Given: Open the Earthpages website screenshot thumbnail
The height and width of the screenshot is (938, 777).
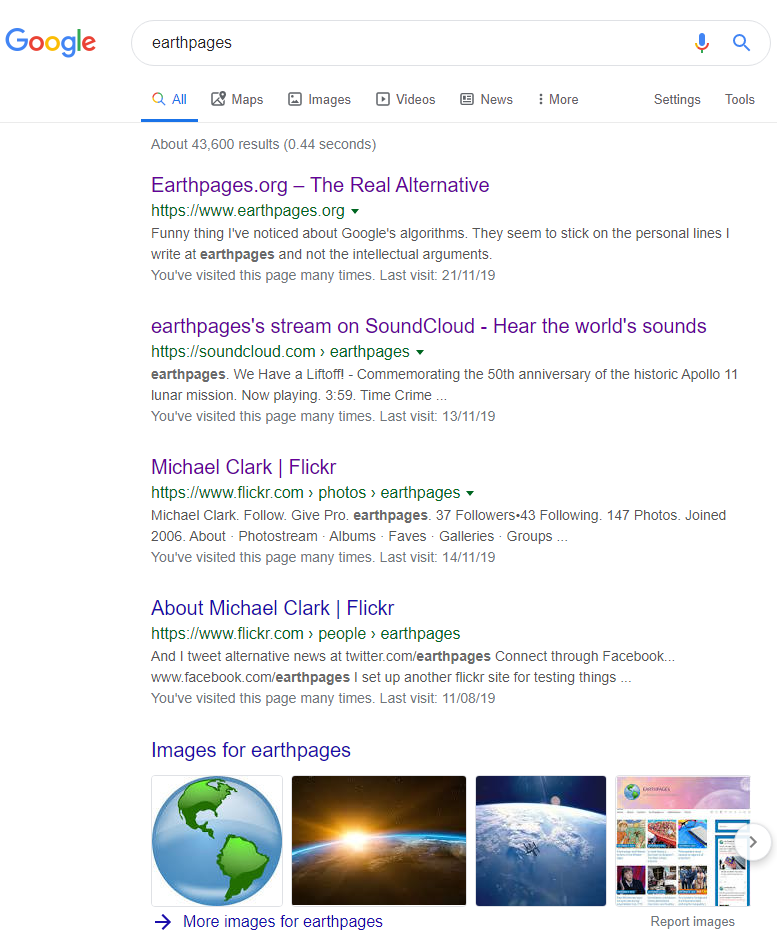Looking at the screenshot, I should point(682,840).
